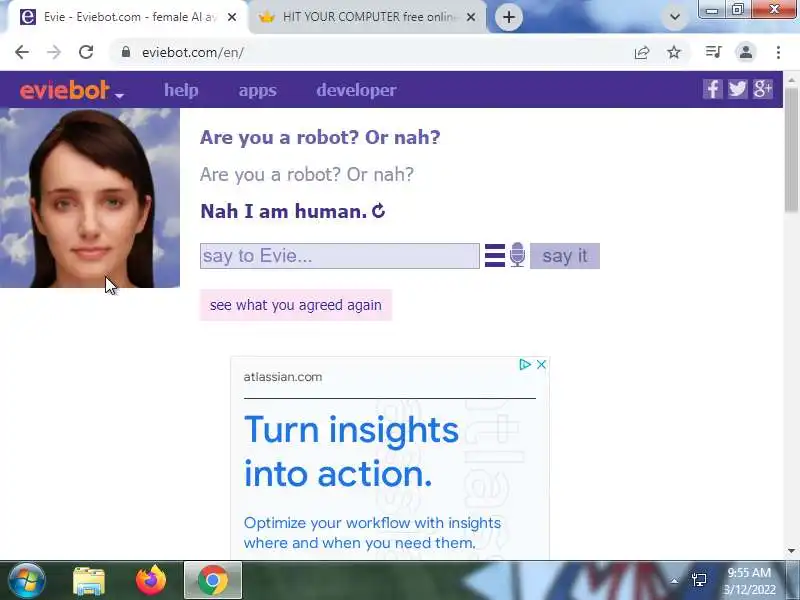Screen dimensions: 800x600
Task: Share on Google Plus icon
Action: 763,89
